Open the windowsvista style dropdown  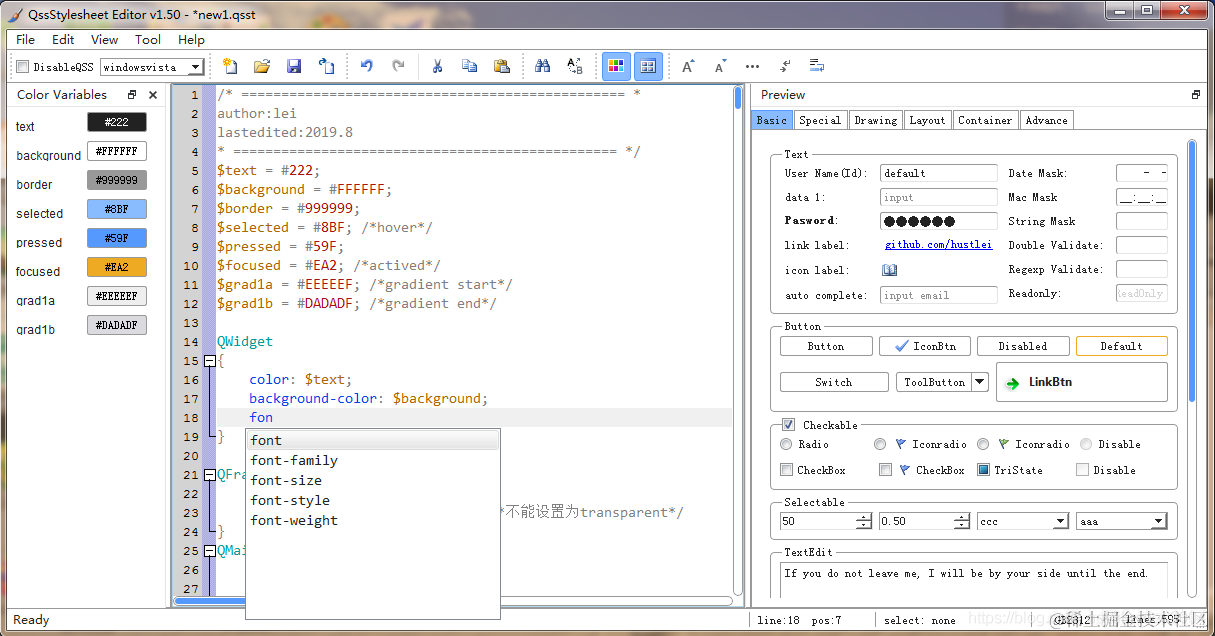pyautogui.click(x=152, y=67)
